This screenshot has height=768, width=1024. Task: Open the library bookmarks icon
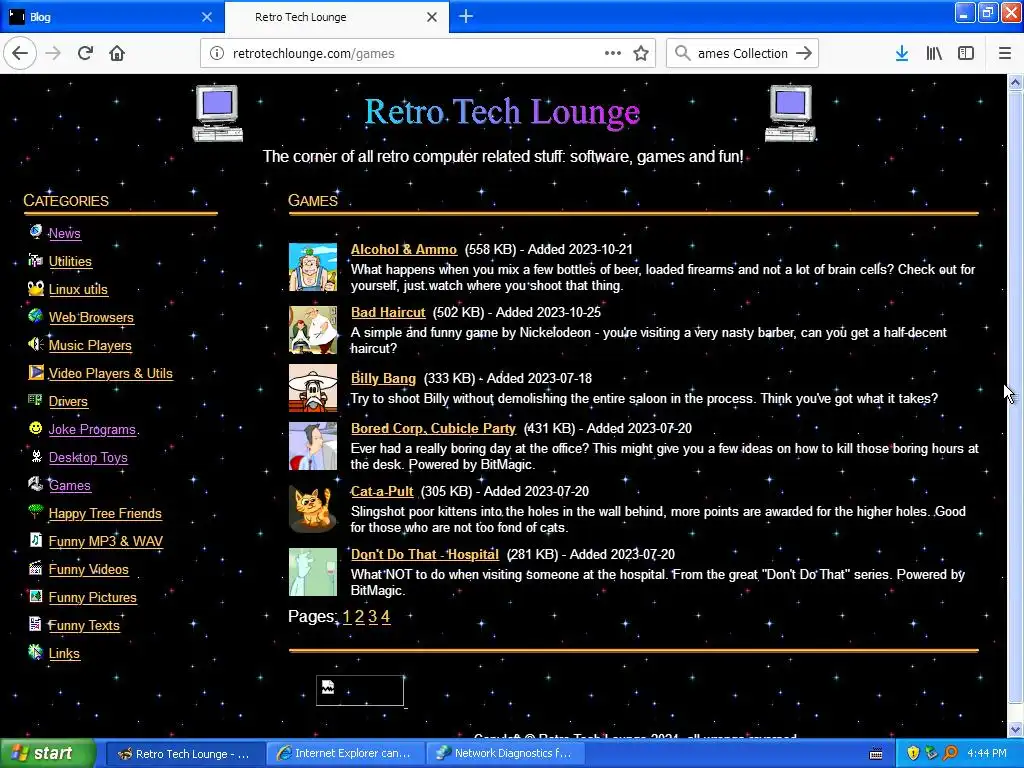pos(934,53)
